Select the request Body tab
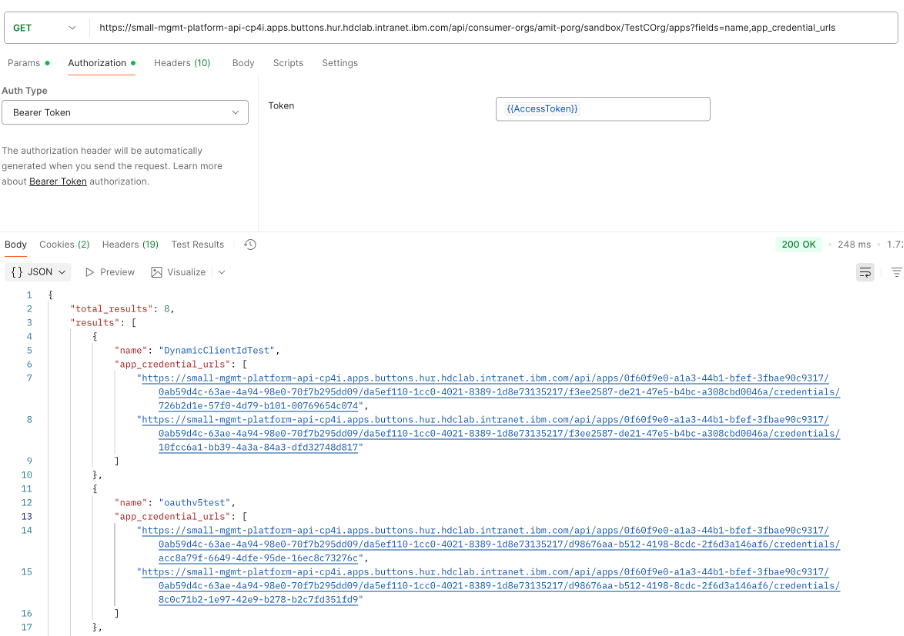The height and width of the screenshot is (636, 904). pos(243,63)
